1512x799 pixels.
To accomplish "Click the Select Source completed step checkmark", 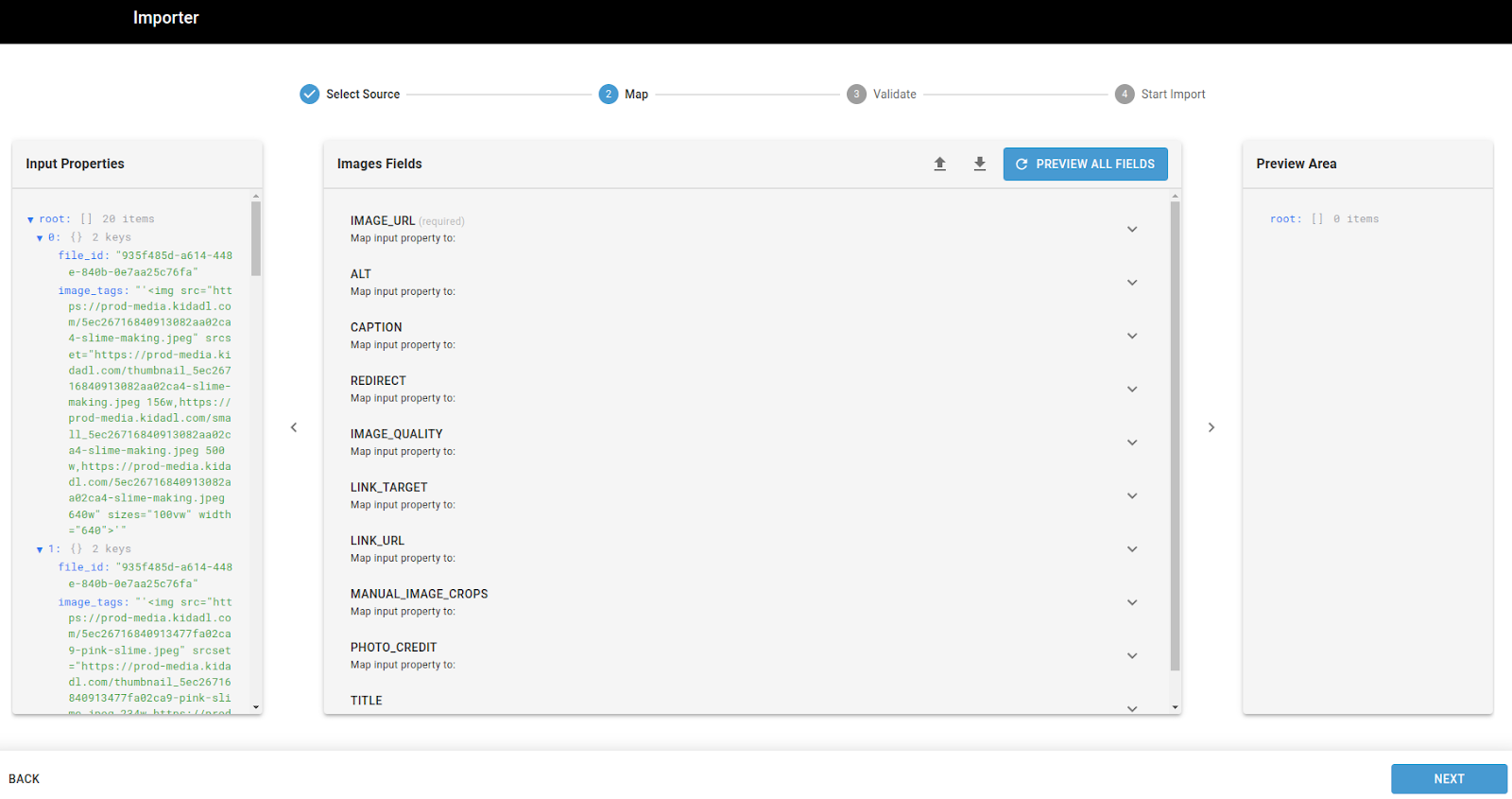I will click(310, 94).
